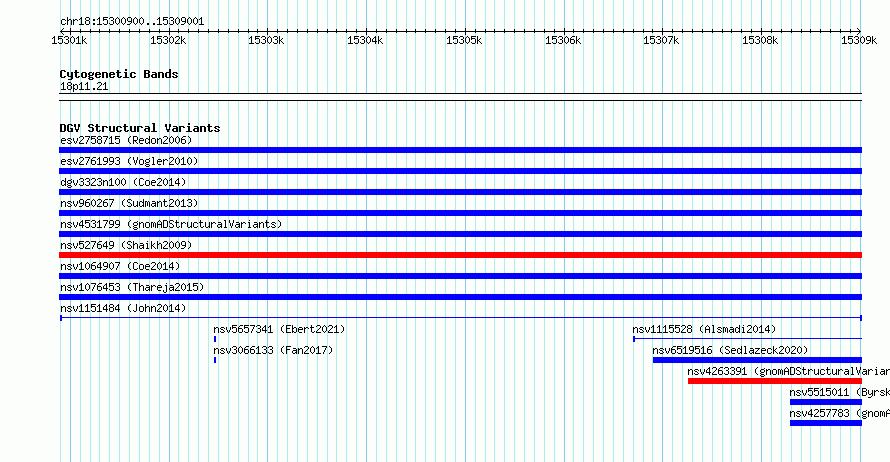The height and width of the screenshot is (462, 890).
Task: Click the small nsv5657341 (Ebert2021) marker
Action: click(215, 339)
